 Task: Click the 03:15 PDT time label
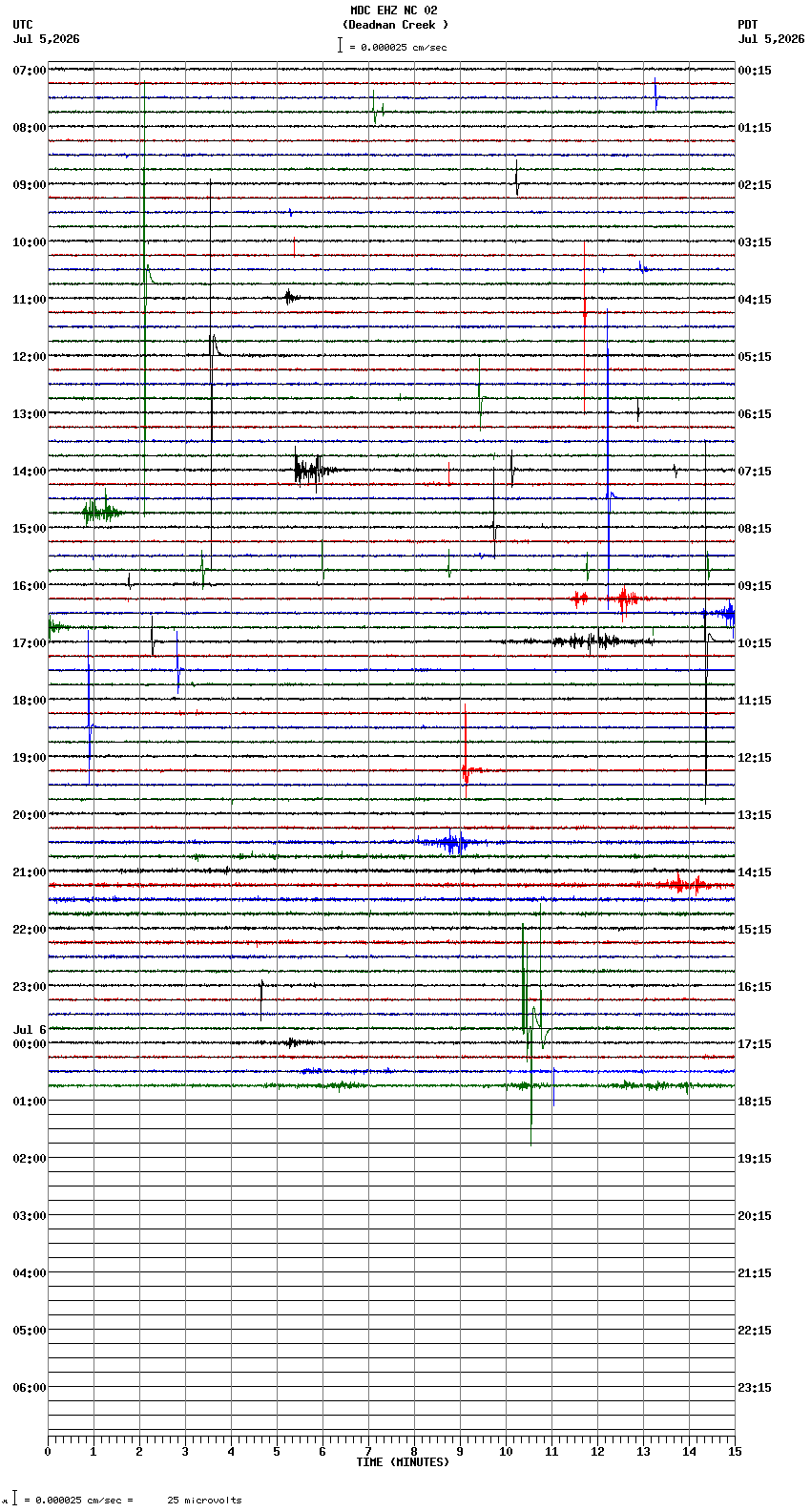tap(755, 242)
